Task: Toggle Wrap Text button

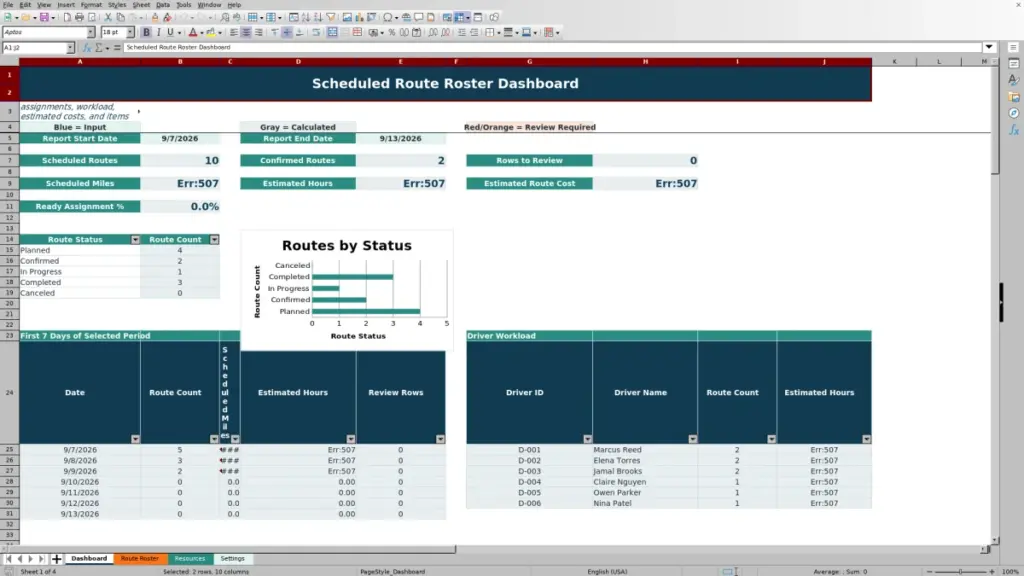Action: pyautogui.click(x=316, y=32)
